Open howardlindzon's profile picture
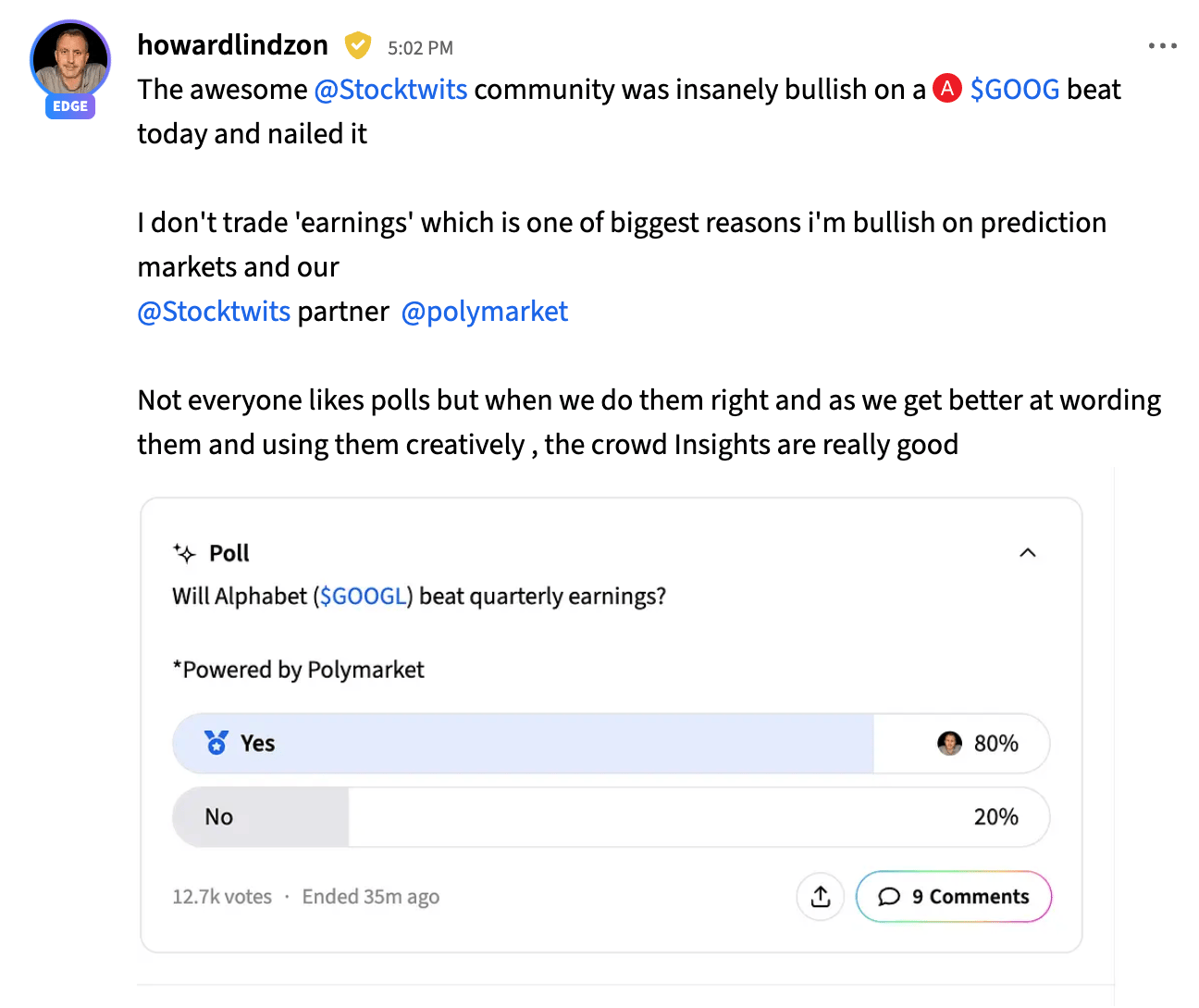Screen dimensions: 1199x1008 point(70,58)
